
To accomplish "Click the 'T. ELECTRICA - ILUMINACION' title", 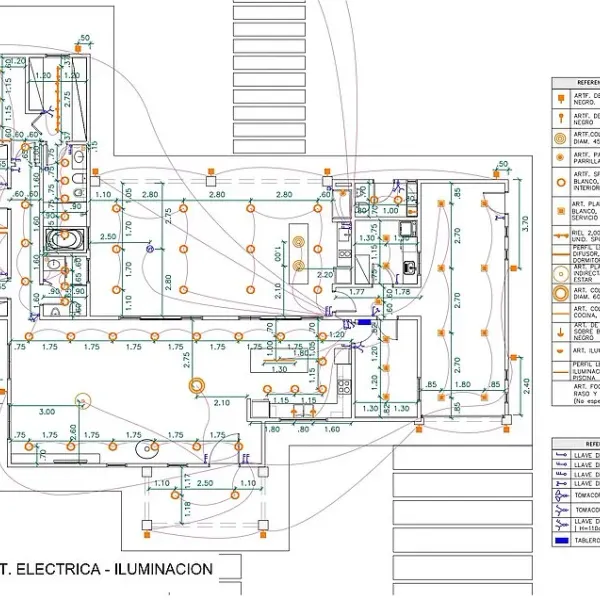I will 106,569.
